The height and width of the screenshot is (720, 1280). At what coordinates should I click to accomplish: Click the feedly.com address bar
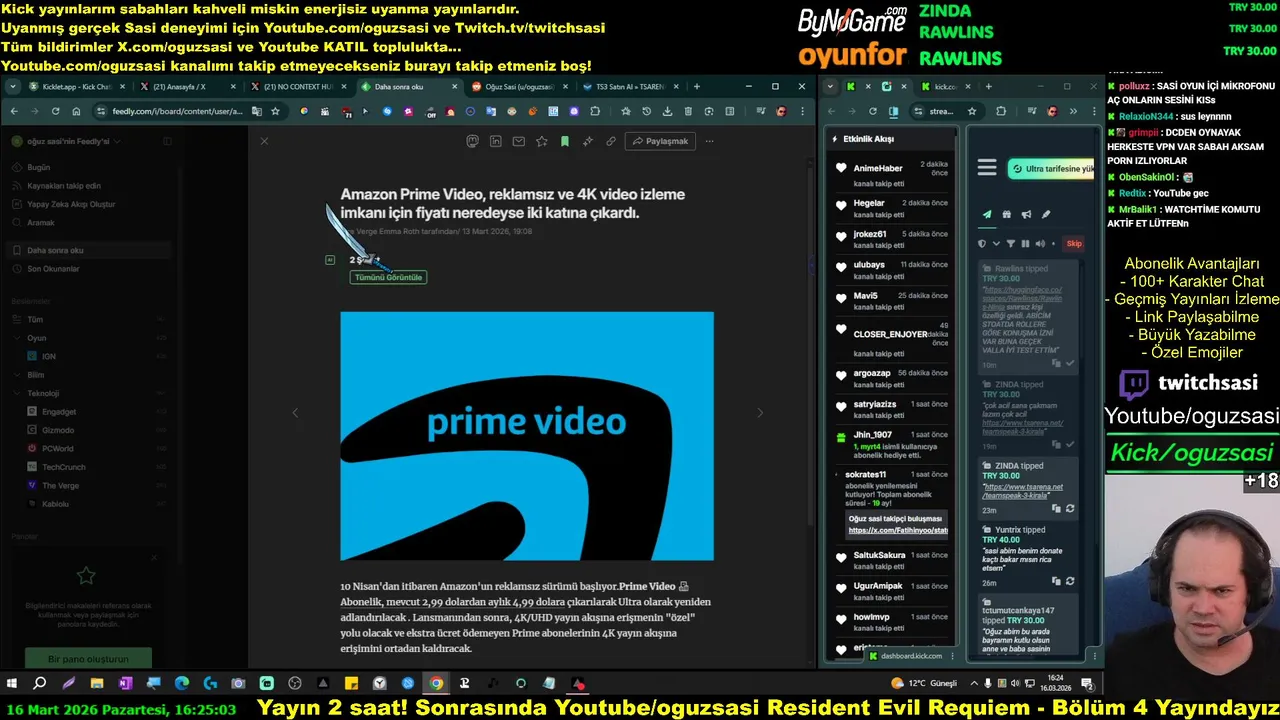click(176, 111)
